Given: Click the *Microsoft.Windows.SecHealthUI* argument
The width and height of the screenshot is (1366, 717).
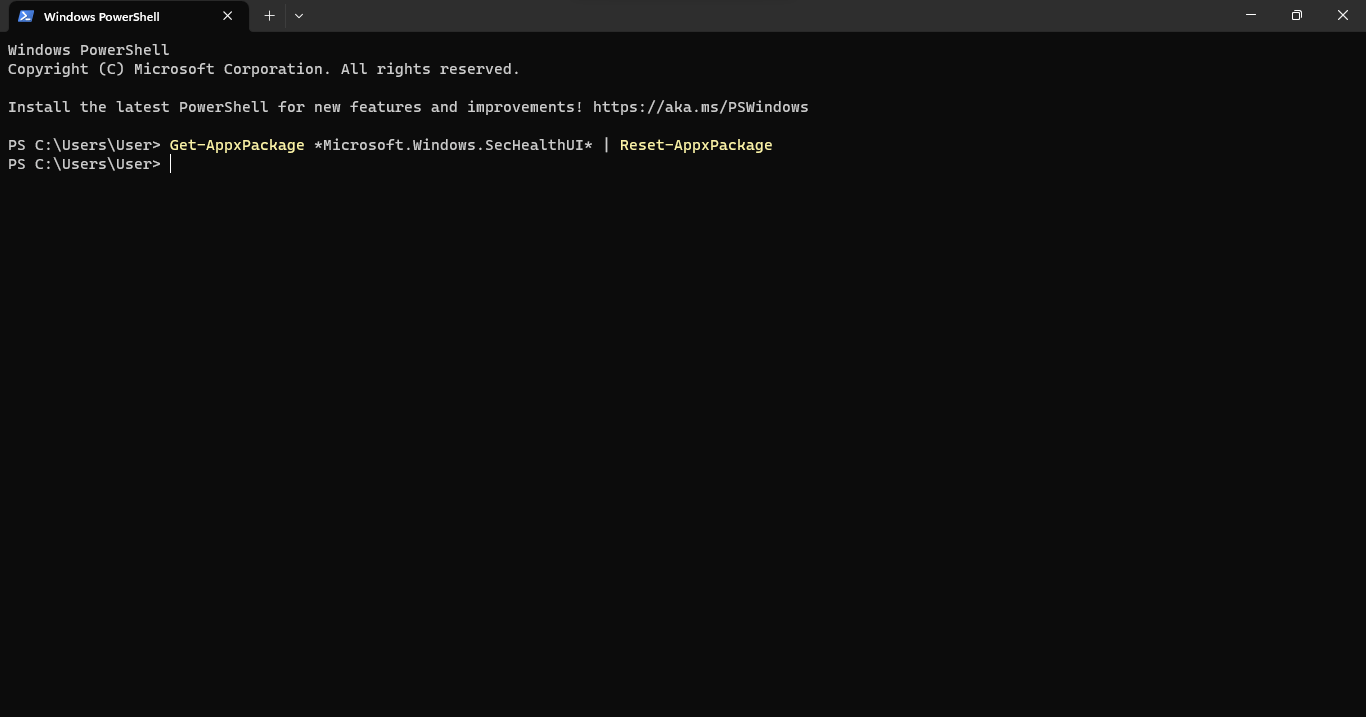Looking at the screenshot, I should pyautogui.click(x=453, y=145).
